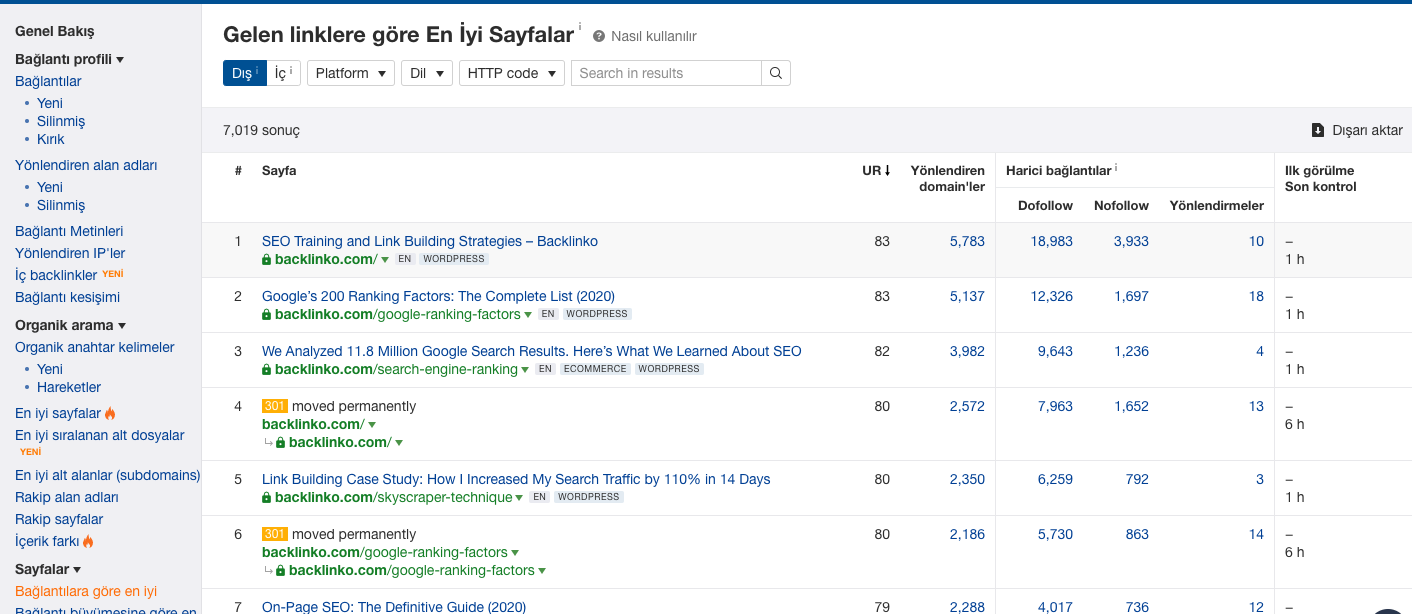Click the fire icon next to İçerik farkı
Image resolution: width=1412 pixels, height=614 pixels.
pos(88,541)
